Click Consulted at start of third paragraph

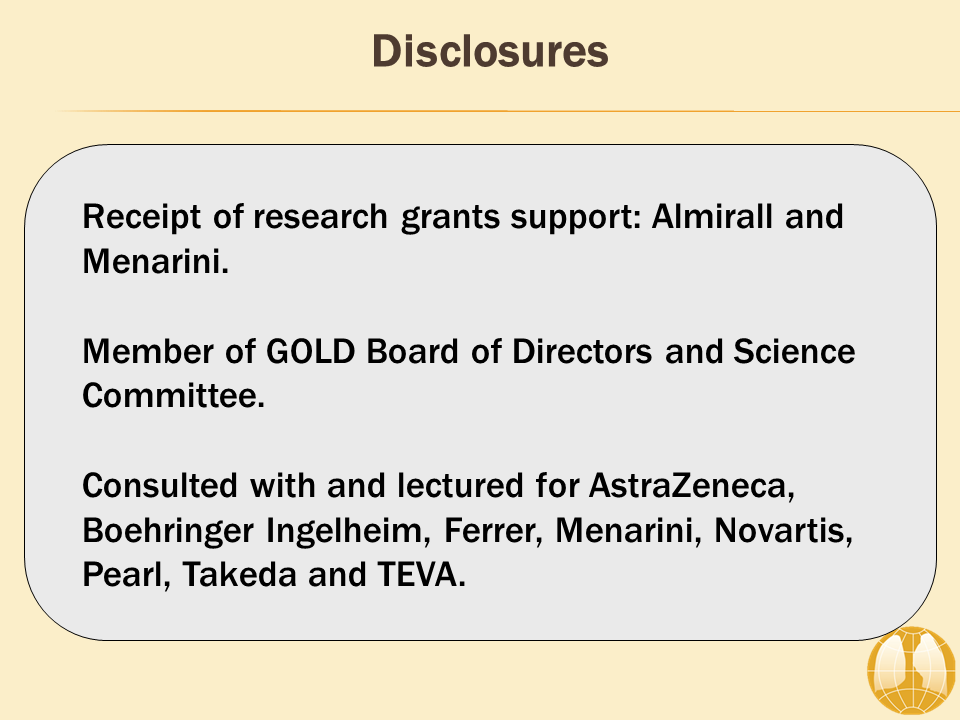[160, 486]
